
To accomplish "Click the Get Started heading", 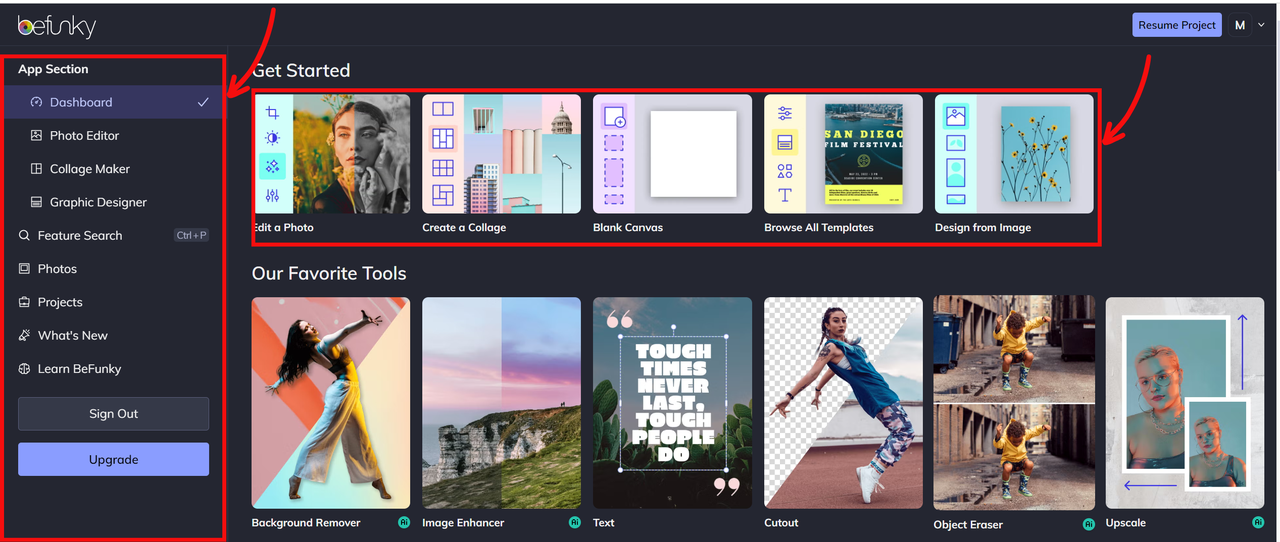I will [301, 70].
